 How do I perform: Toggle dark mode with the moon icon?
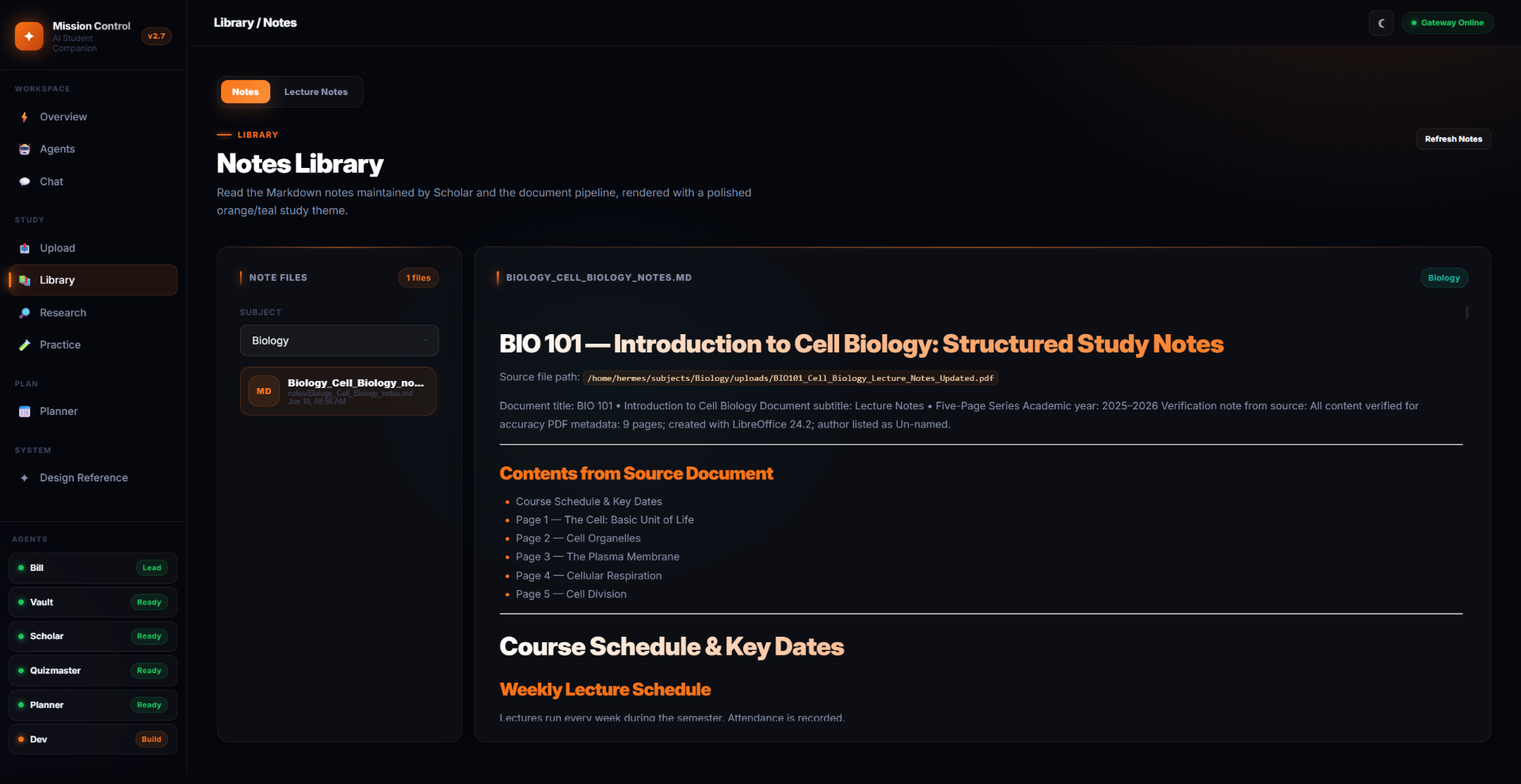[x=1381, y=23]
